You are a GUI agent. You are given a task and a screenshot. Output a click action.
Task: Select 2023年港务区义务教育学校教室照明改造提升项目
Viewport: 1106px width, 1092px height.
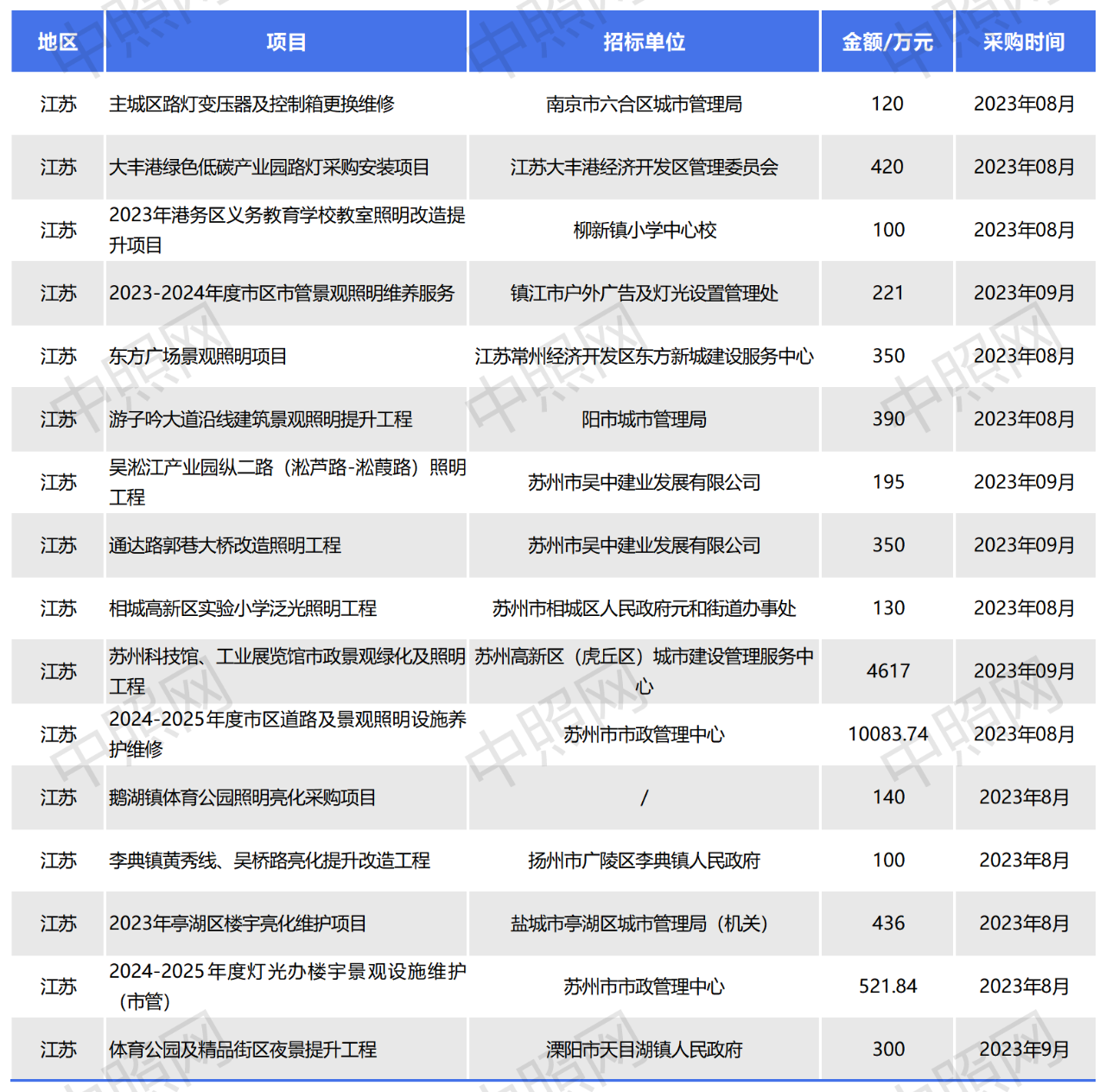[287, 230]
